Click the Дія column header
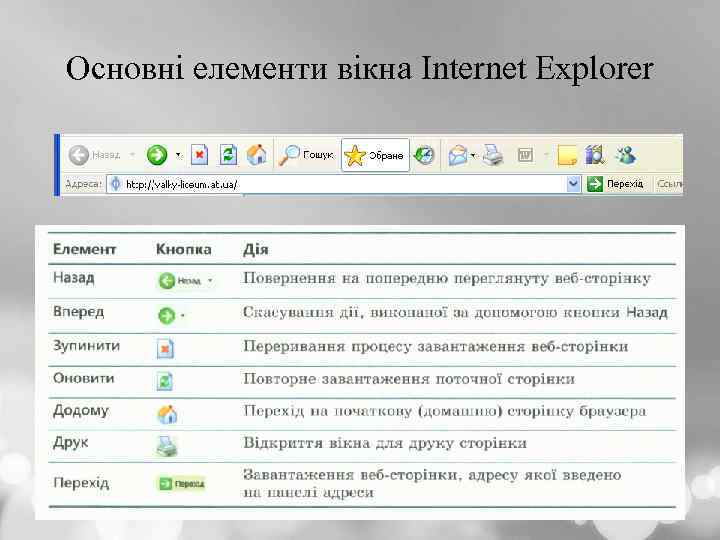Screen dimensions: 720x540 click(x=255, y=249)
